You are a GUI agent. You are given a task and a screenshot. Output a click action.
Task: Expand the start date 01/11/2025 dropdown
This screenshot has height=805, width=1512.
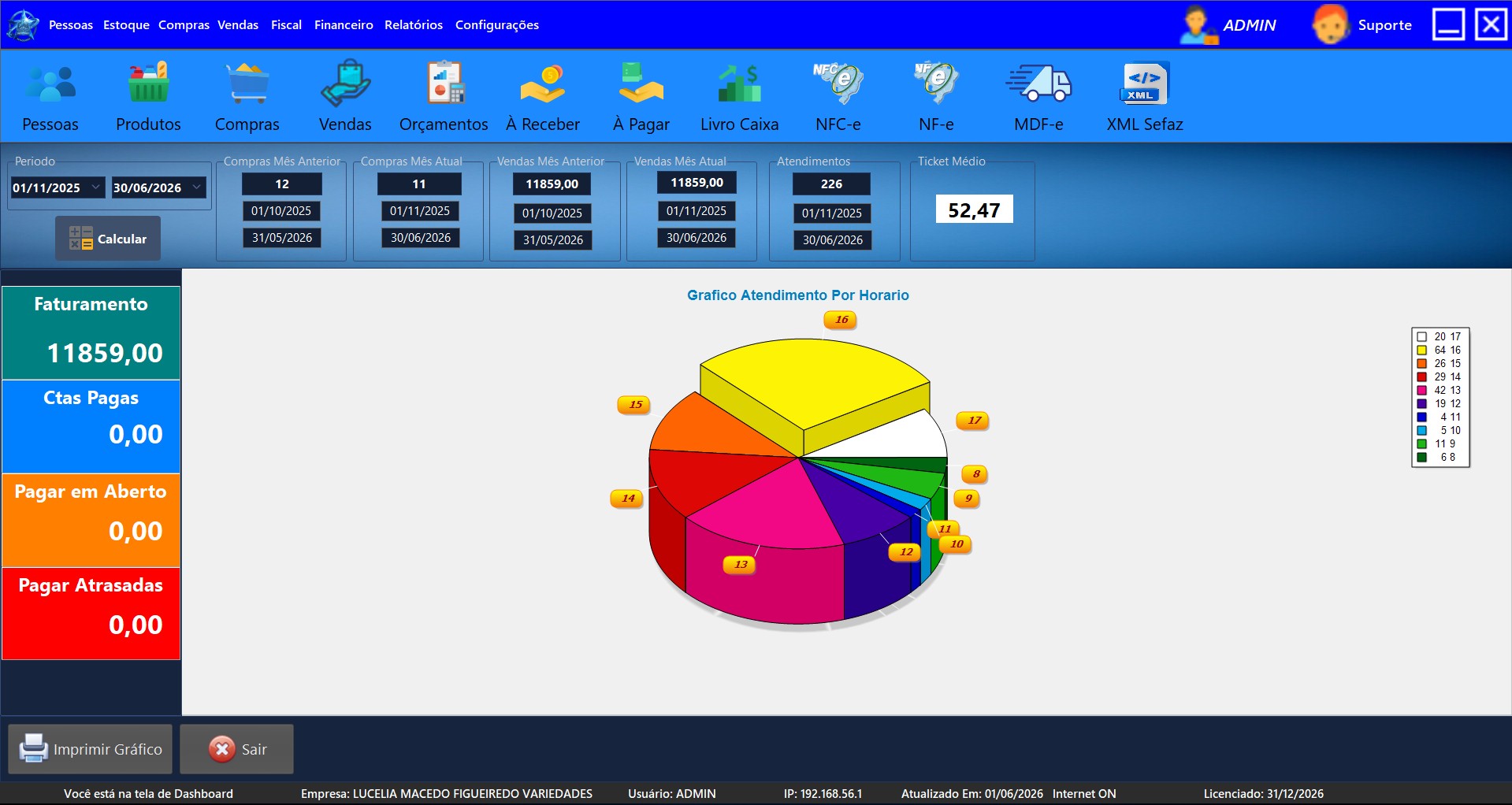click(95, 187)
